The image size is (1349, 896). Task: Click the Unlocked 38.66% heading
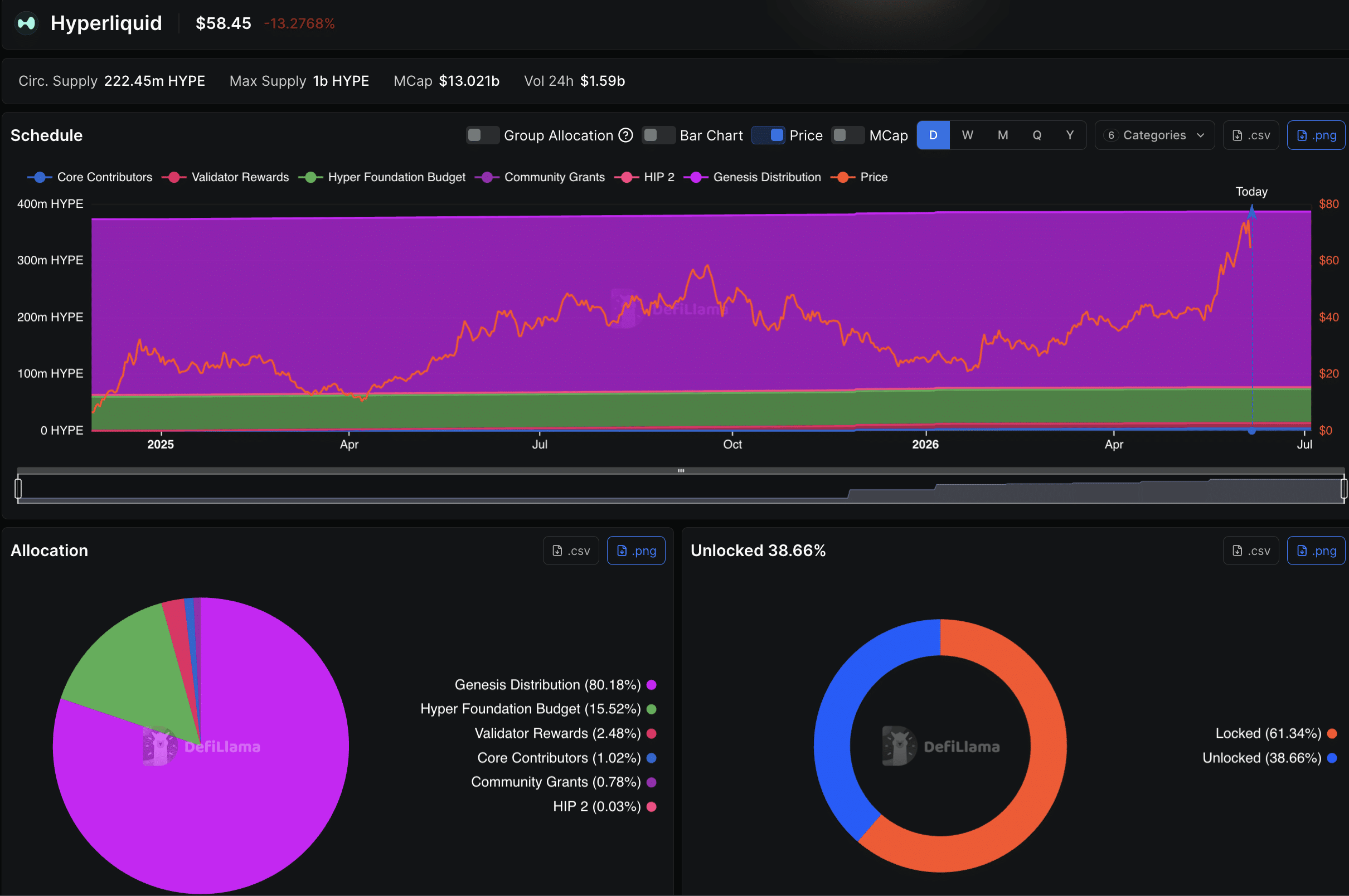coord(758,551)
